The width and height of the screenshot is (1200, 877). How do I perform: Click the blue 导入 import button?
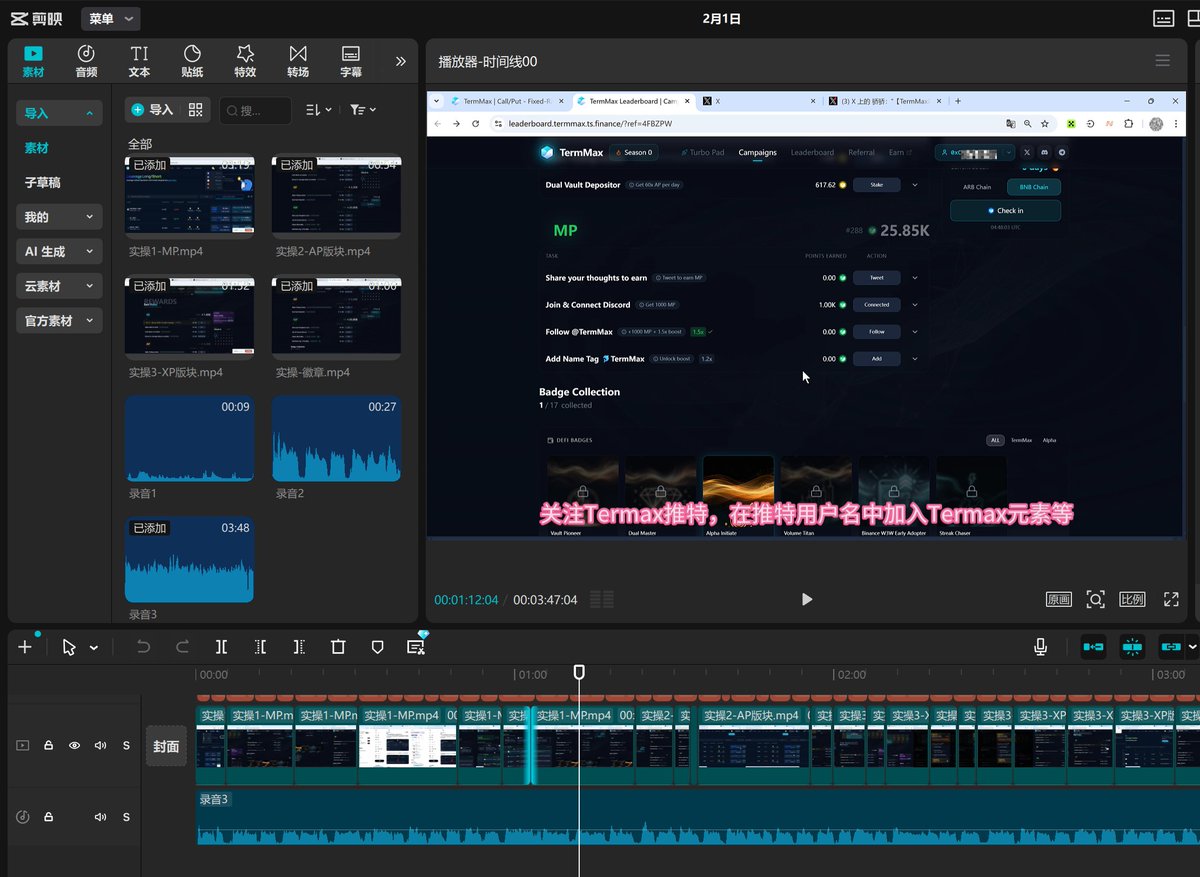coord(153,110)
